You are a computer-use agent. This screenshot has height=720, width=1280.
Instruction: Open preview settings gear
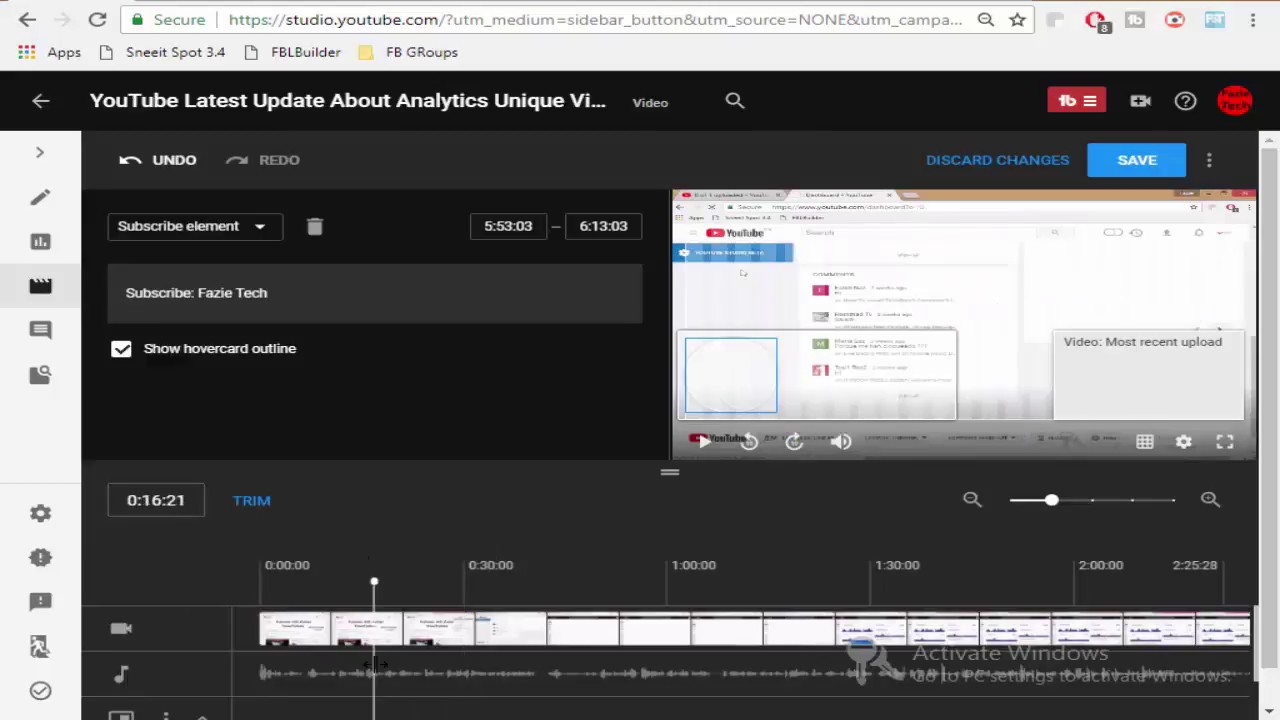(1184, 441)
